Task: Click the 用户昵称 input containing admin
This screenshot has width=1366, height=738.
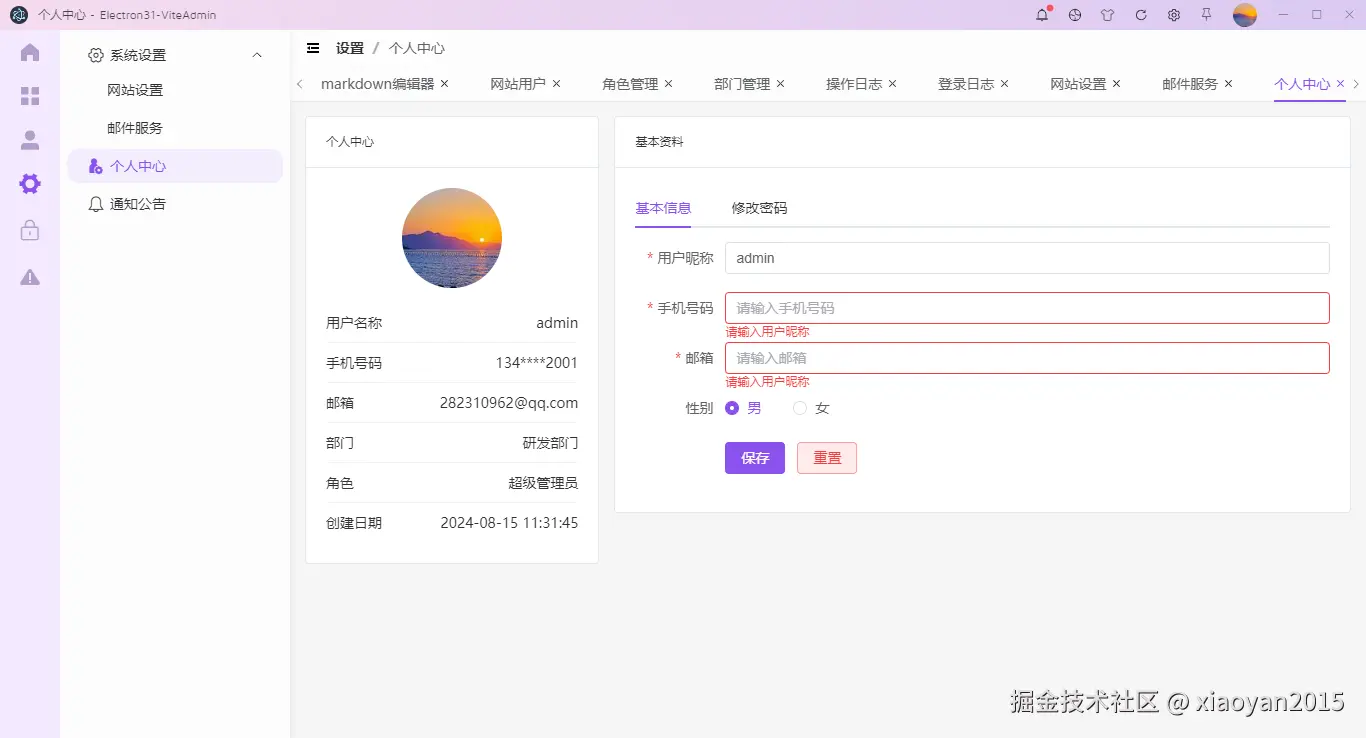Action: [1027, 258]
